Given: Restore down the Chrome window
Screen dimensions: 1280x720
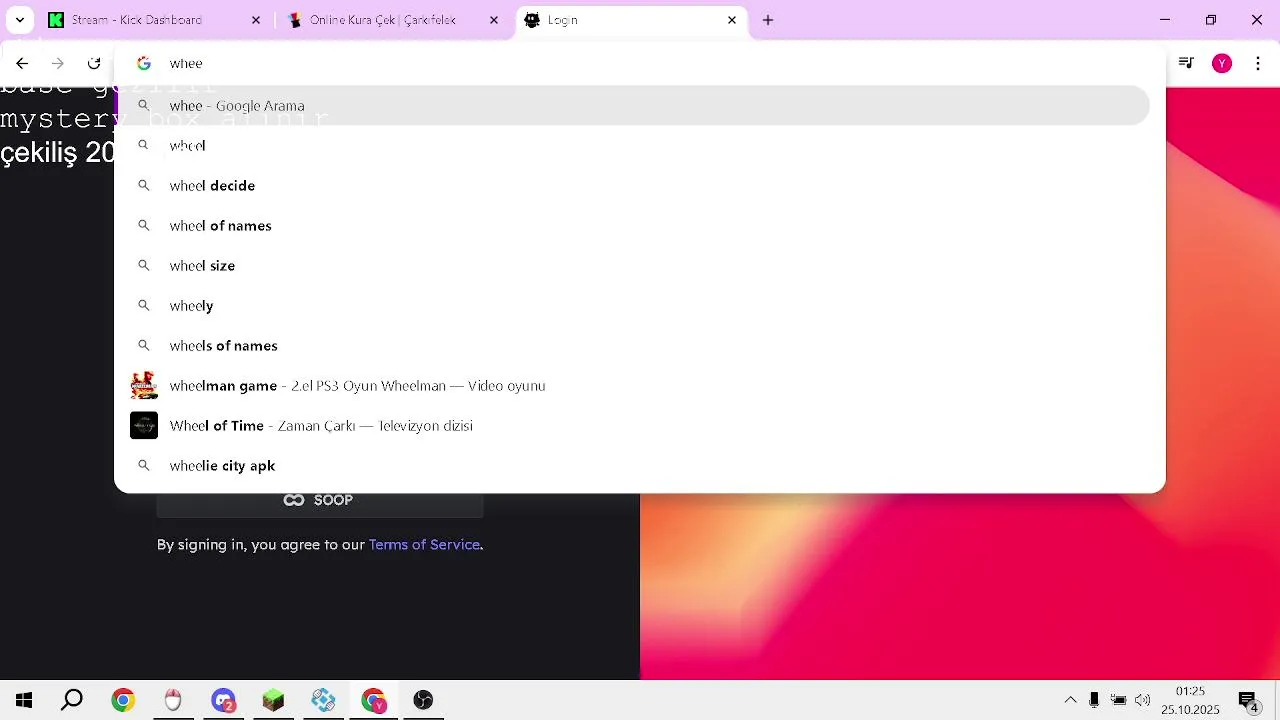Looking at the screenshot, I should point(1211,20).
